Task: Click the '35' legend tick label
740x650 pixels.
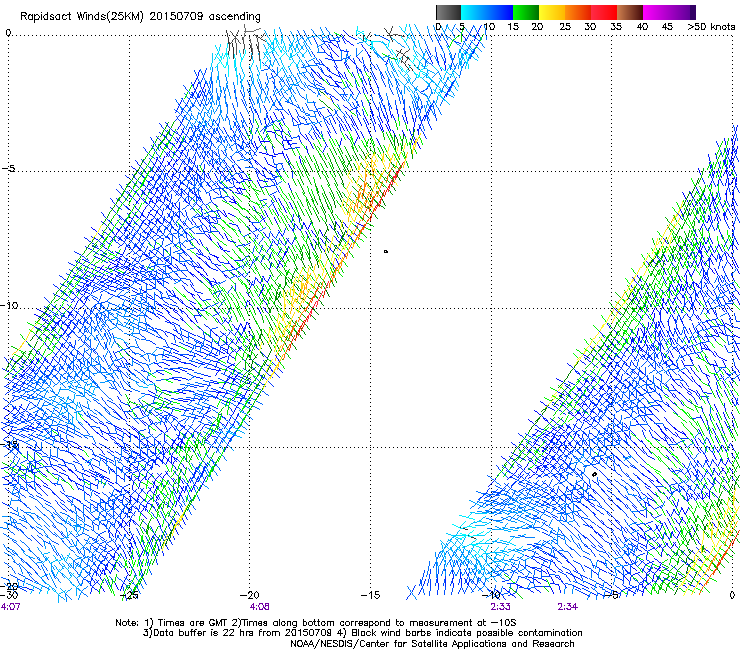Action: [x=616, y=27]
